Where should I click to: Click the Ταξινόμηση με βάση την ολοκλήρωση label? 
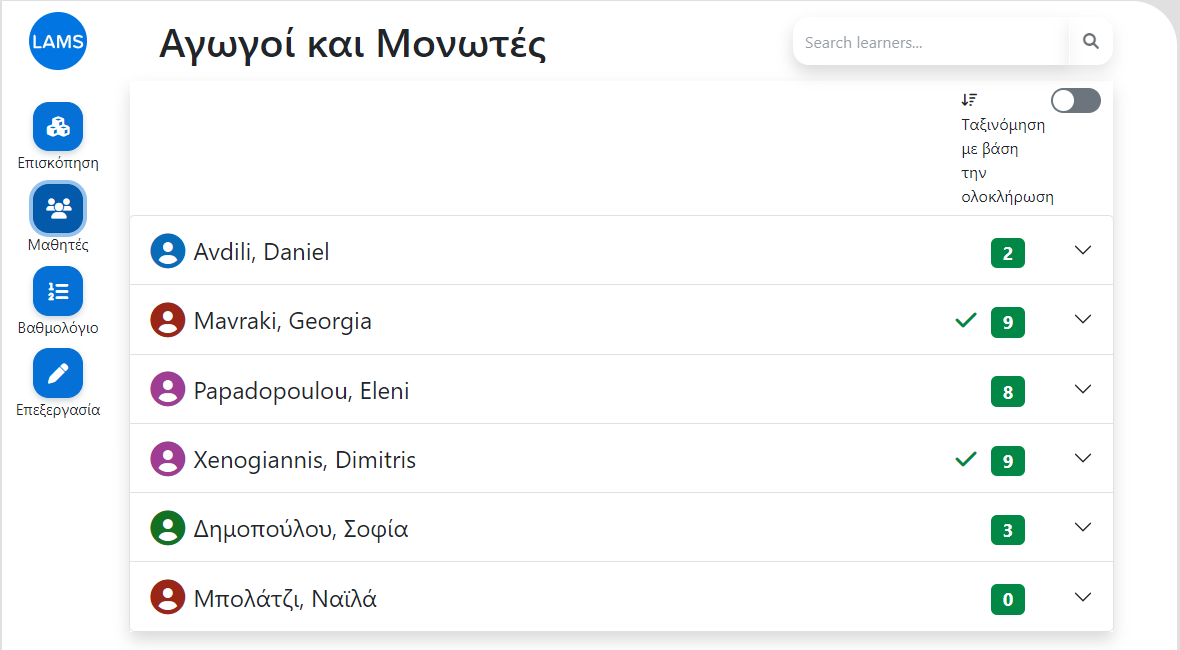coord(1007,161)
